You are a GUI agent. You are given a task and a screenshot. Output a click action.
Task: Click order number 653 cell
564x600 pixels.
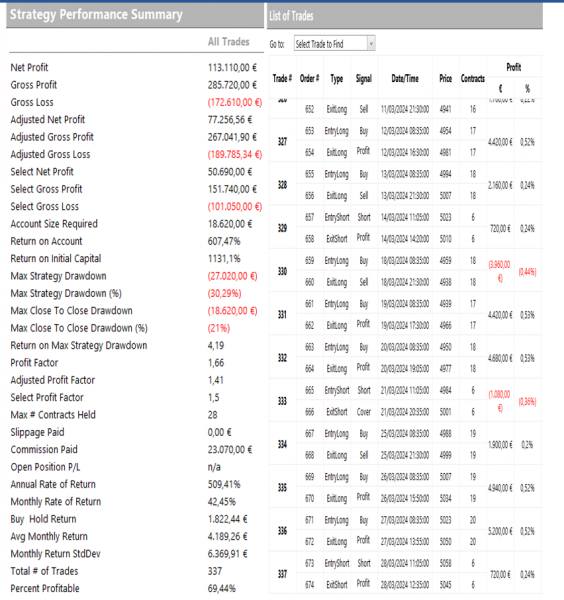[x=310, y=131]
